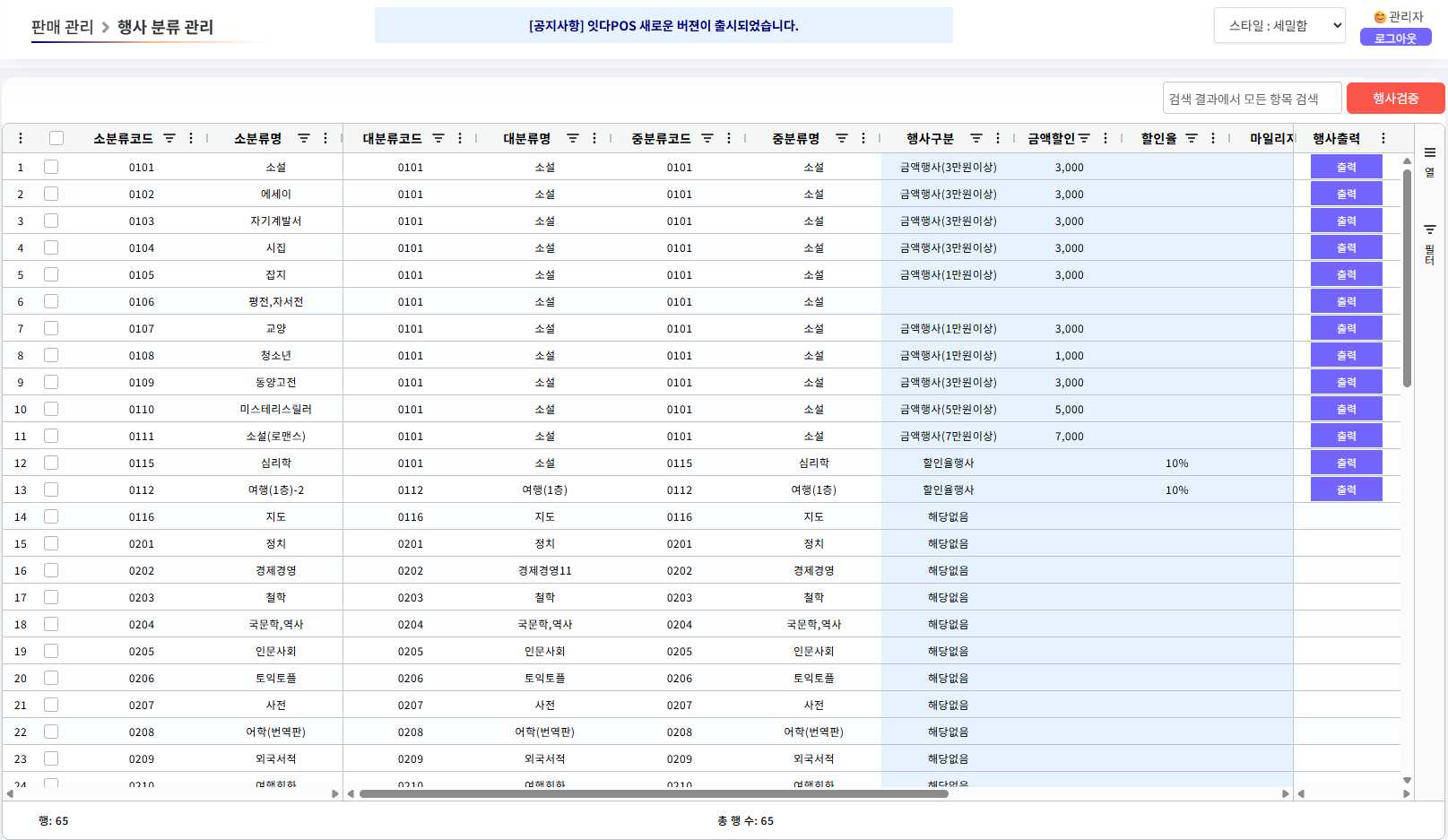
Task: Open the row-number column menu
Action: click(x=21, y=138)
